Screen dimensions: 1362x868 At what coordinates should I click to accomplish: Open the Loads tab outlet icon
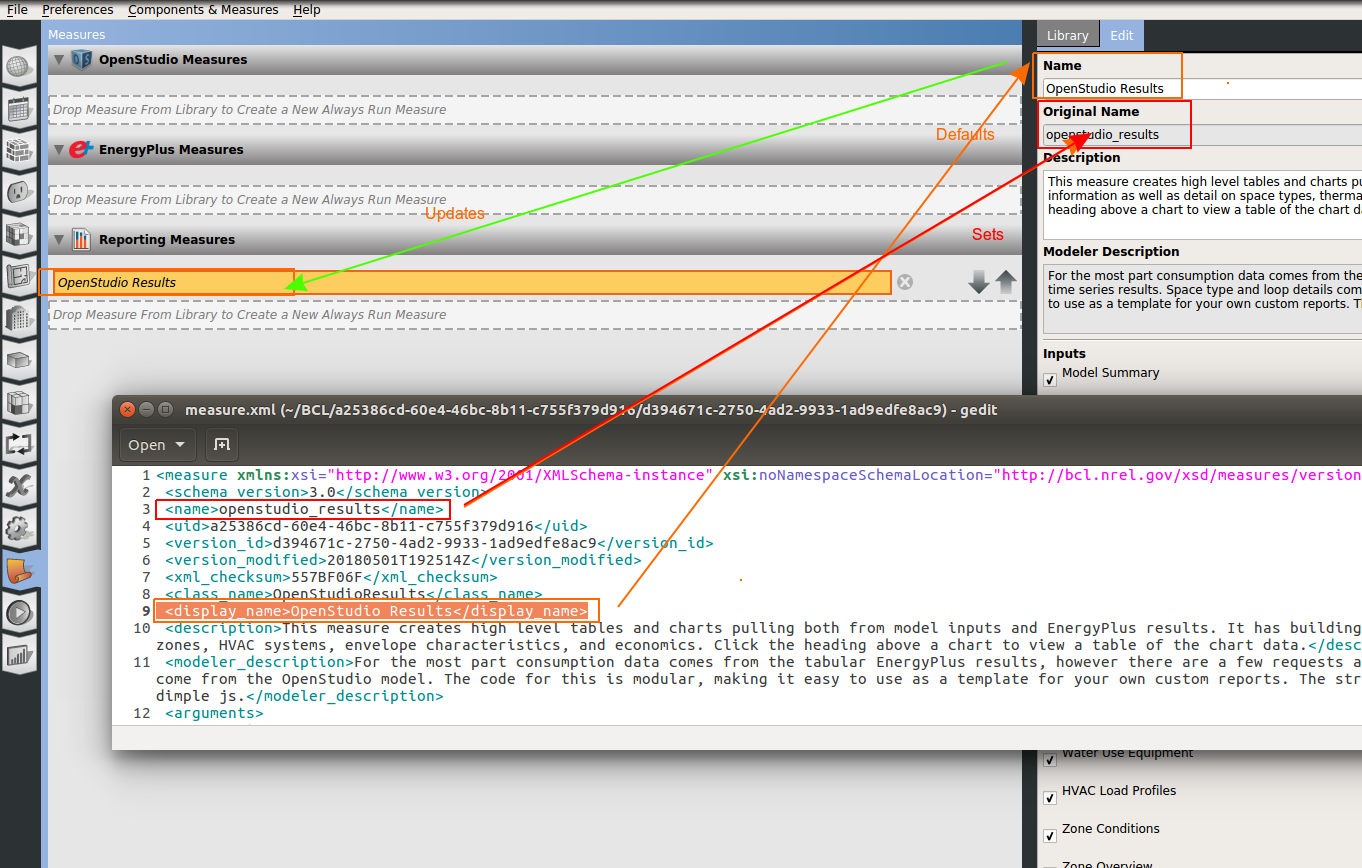tap(18, 192)
